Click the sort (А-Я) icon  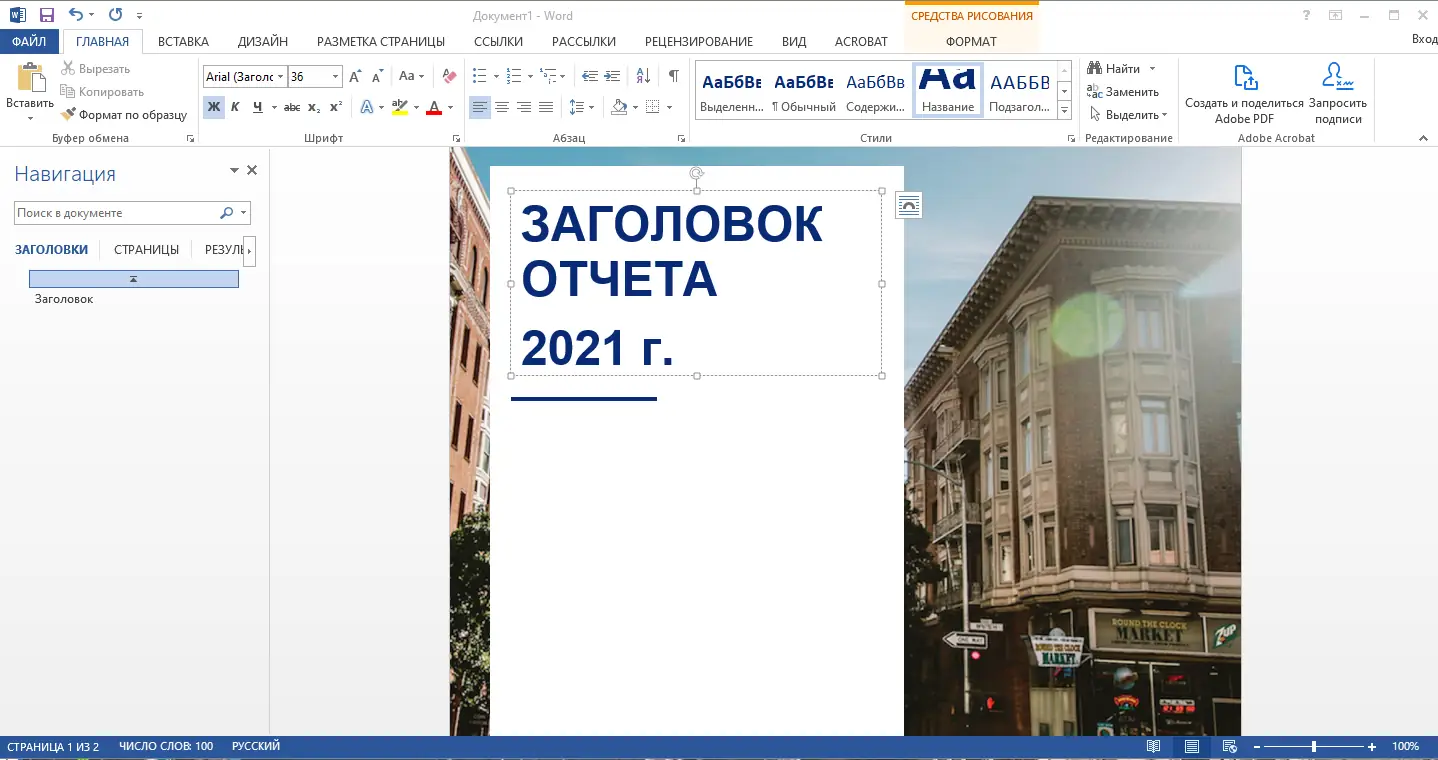[643, 76]
